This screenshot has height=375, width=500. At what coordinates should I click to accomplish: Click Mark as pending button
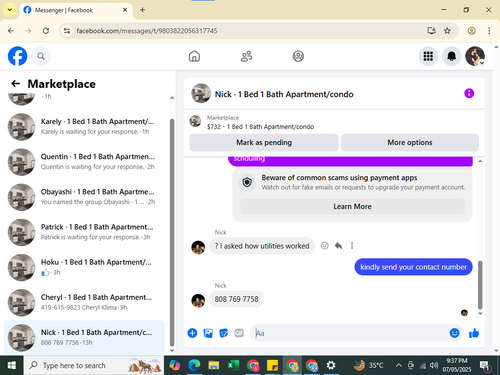[264, 143]
